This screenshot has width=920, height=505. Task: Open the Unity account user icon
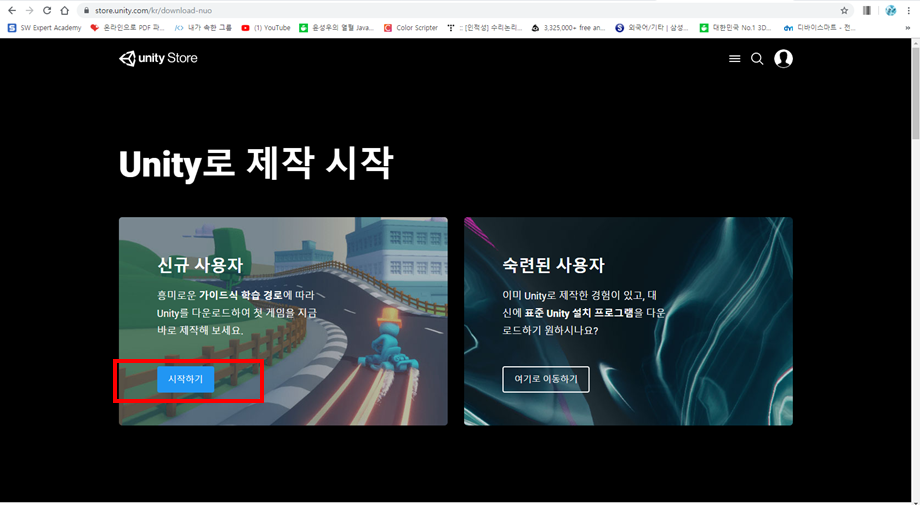tap(783, 59)
